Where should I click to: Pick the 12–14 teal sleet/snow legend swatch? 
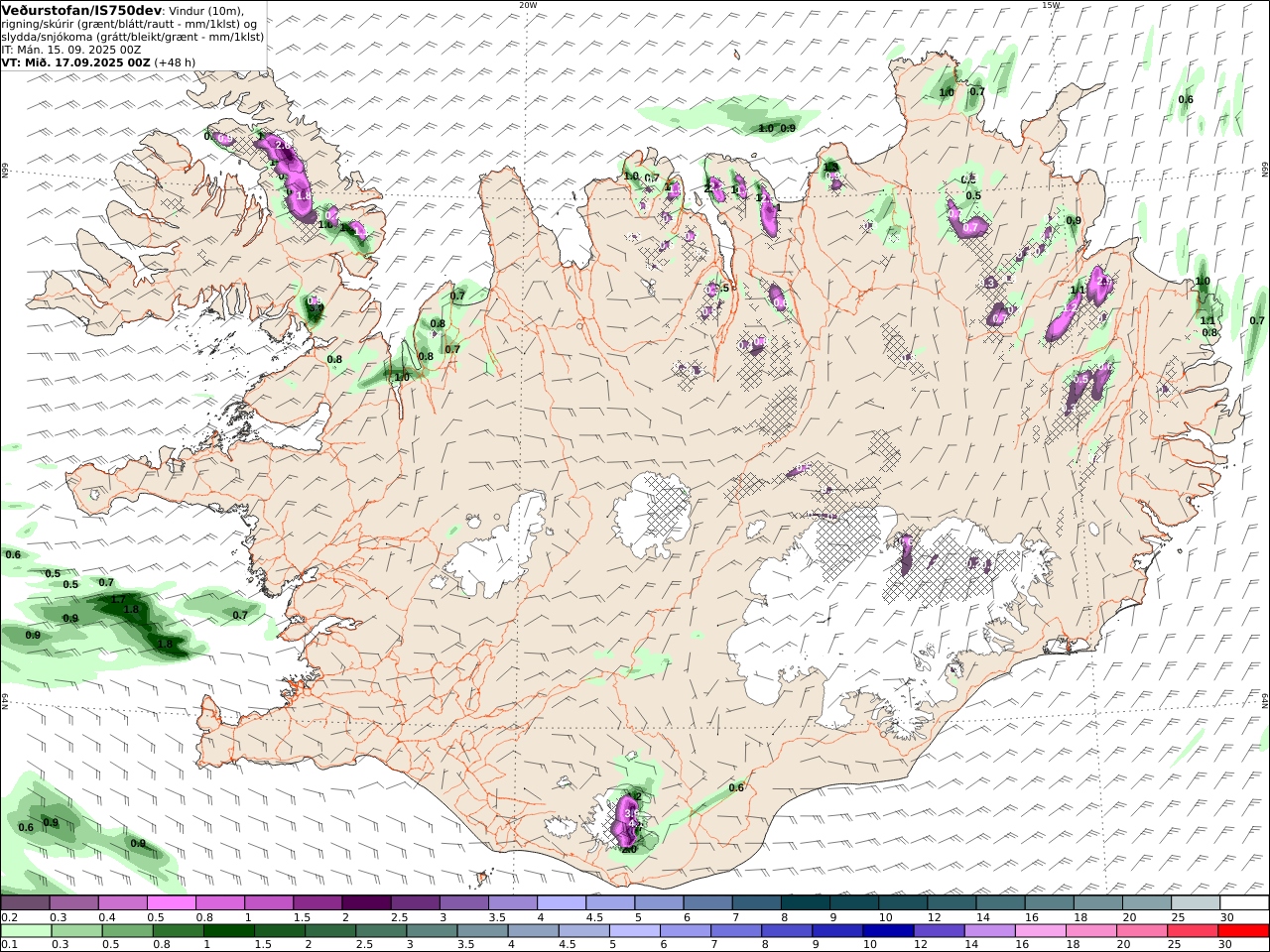(x=952, y=902)
